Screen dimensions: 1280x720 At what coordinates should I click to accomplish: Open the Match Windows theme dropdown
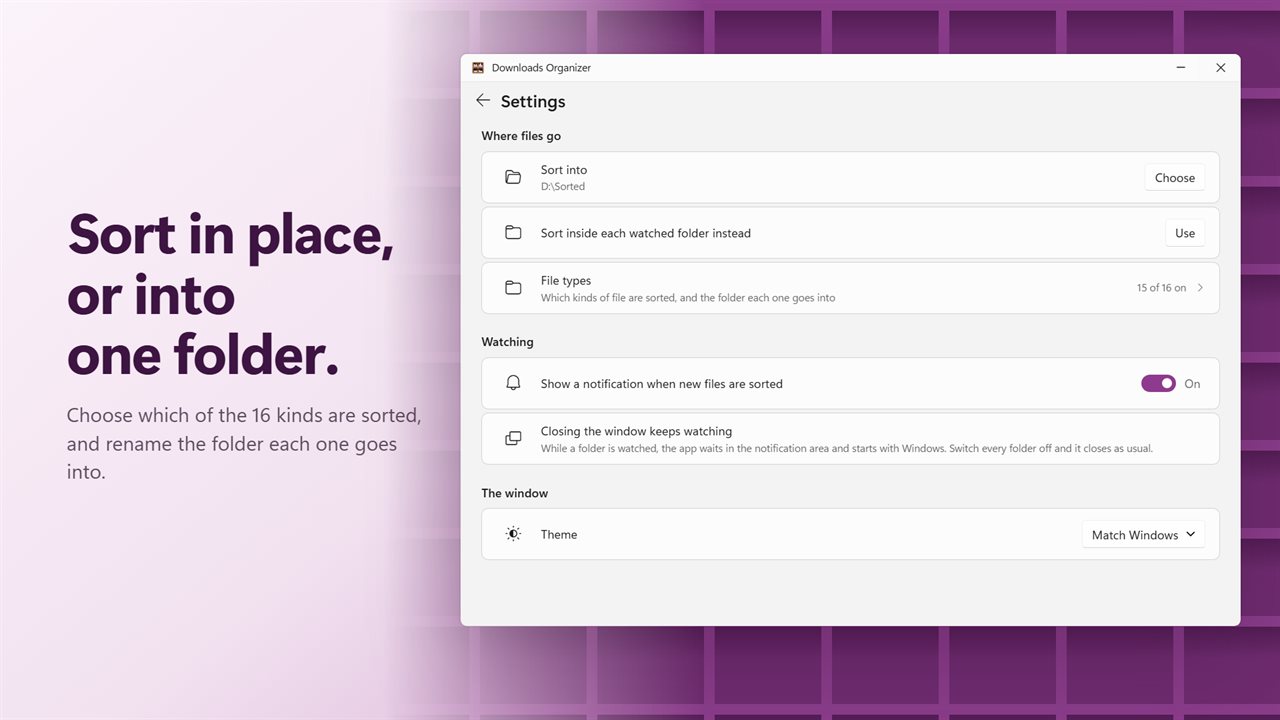pos(1143,535)
